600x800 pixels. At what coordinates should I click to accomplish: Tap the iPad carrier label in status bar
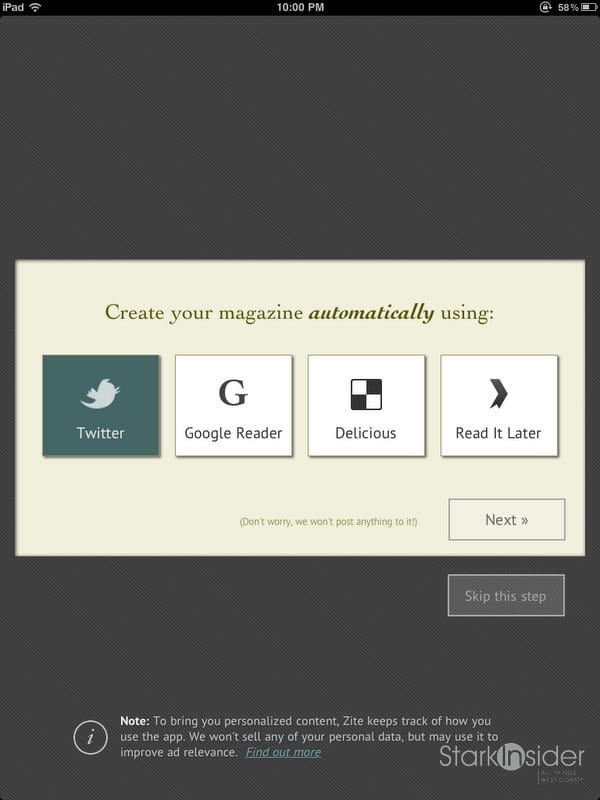(13, 7)
